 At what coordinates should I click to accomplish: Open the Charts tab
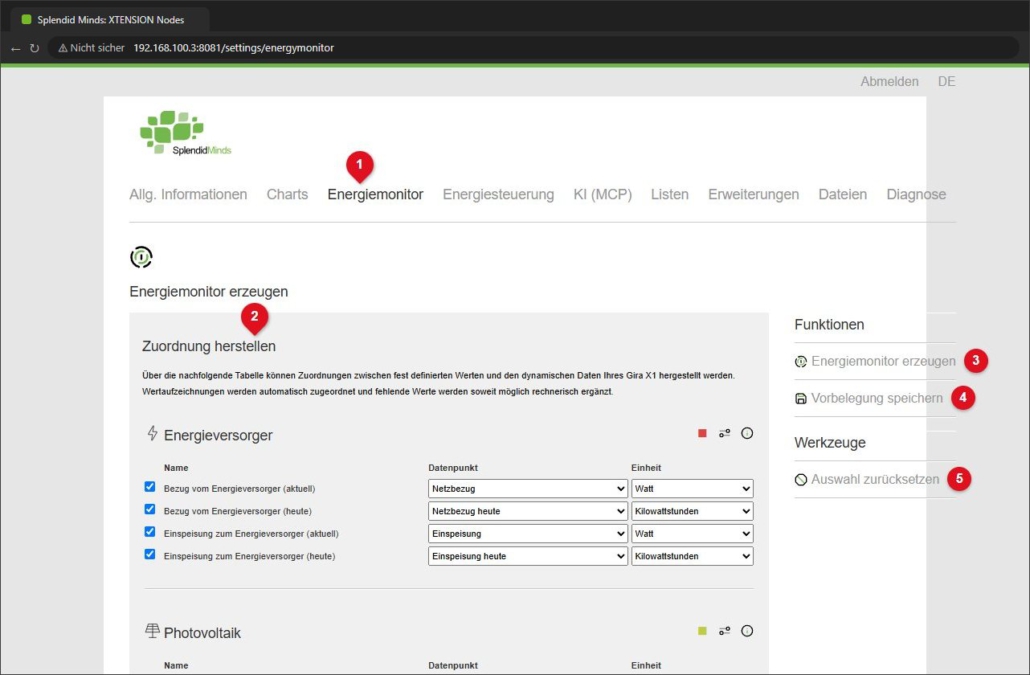point(287,194)
